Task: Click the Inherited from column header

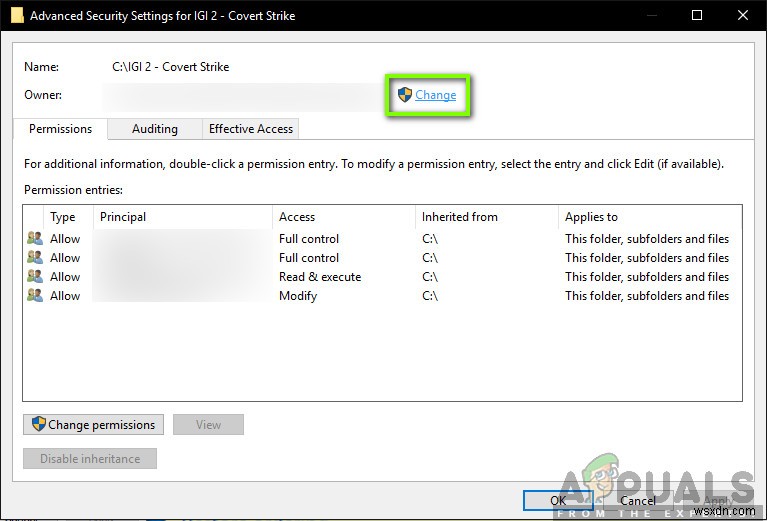Action: [459, 217]
